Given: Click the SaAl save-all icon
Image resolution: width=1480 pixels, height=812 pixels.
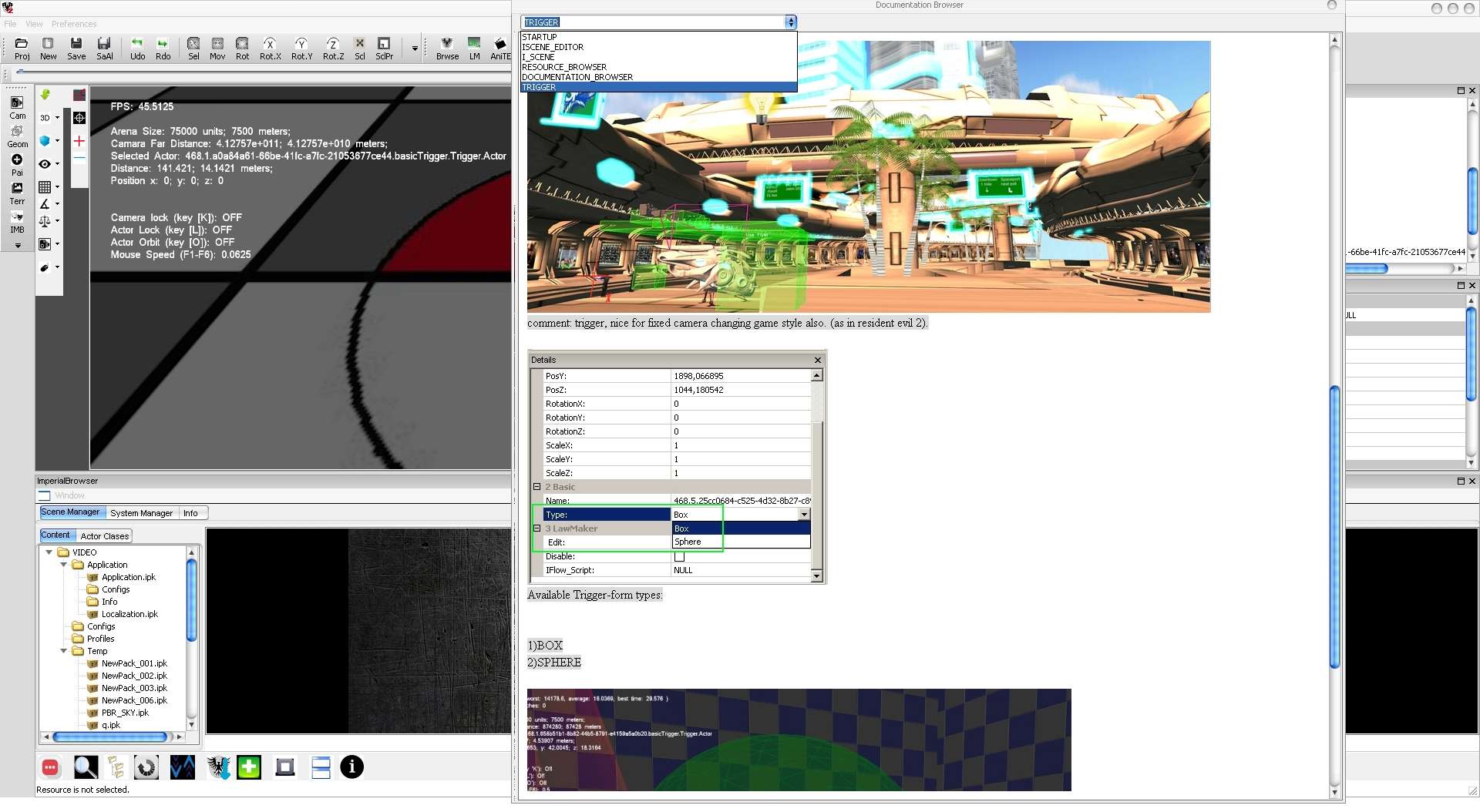Looking at the screenshot, I should tap(104, 49).
